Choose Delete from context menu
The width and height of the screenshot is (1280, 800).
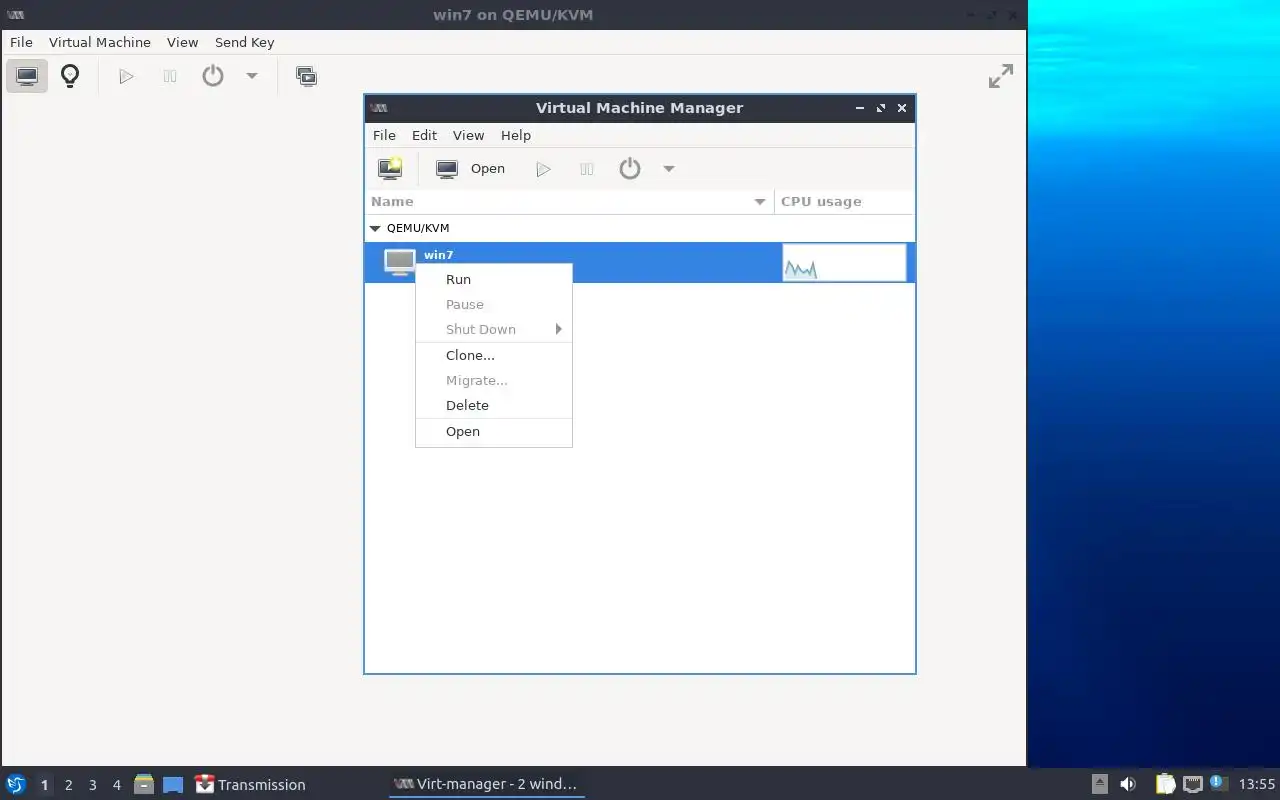pos(494,405)
